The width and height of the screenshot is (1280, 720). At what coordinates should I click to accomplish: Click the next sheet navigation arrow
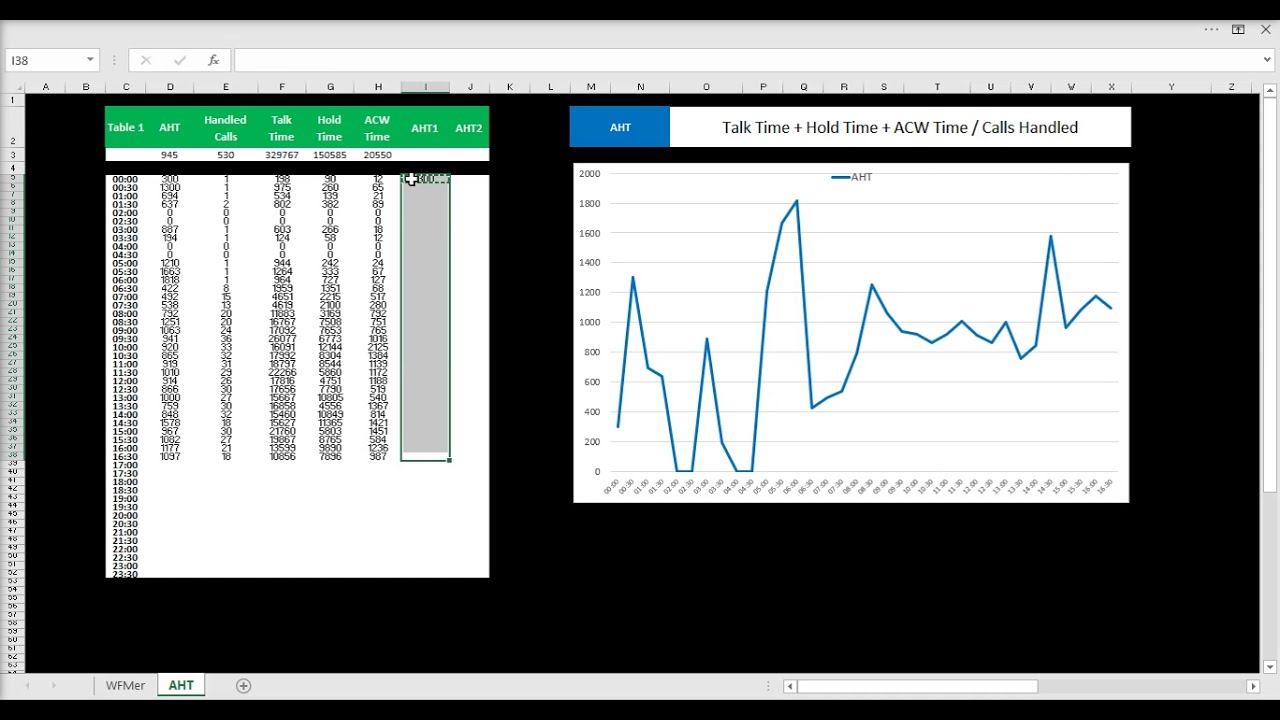coord(54,686)
